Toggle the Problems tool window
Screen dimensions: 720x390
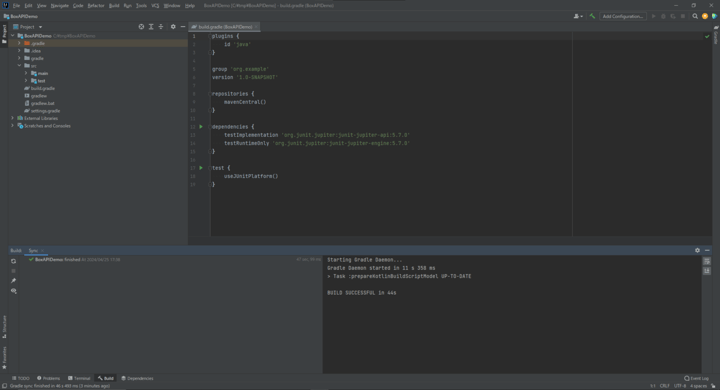49,379
